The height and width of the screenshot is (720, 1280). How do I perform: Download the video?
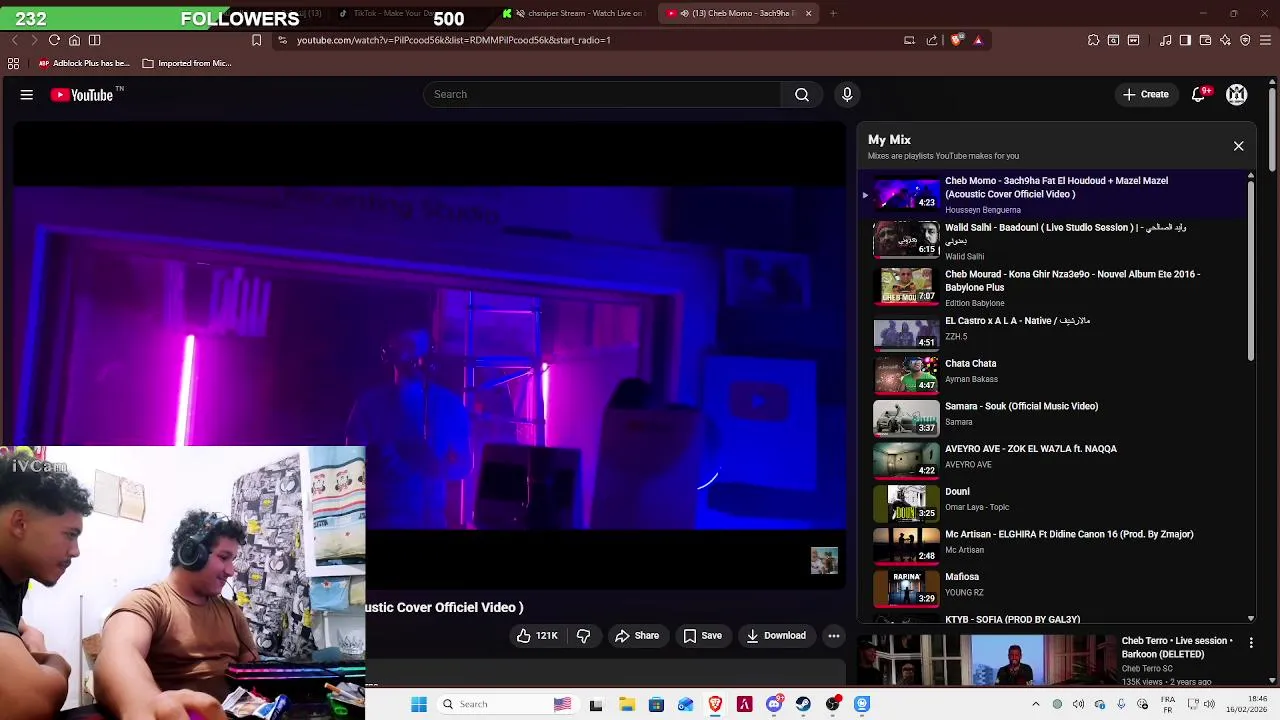pyautogui.click(x=776, y=636)
